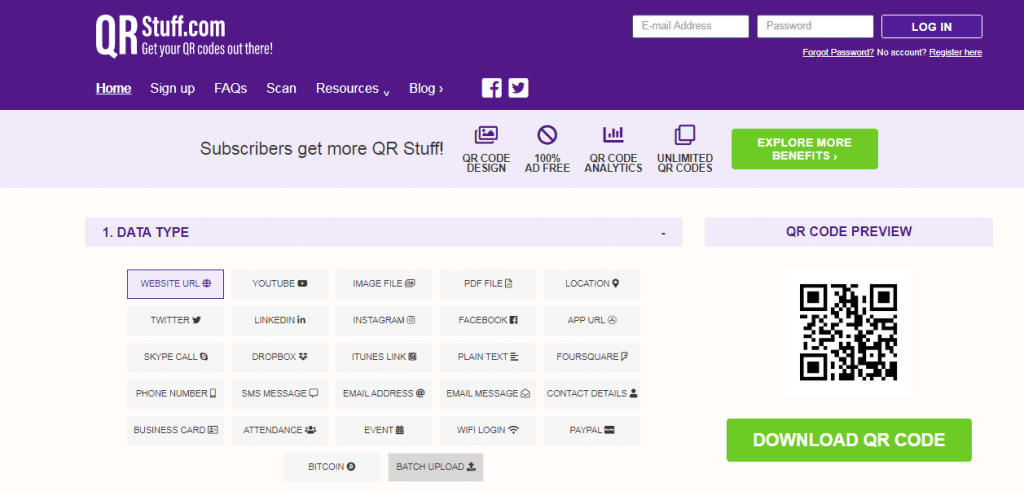
Task: Pick the Email Message data type
Action: tap(488, 394)
